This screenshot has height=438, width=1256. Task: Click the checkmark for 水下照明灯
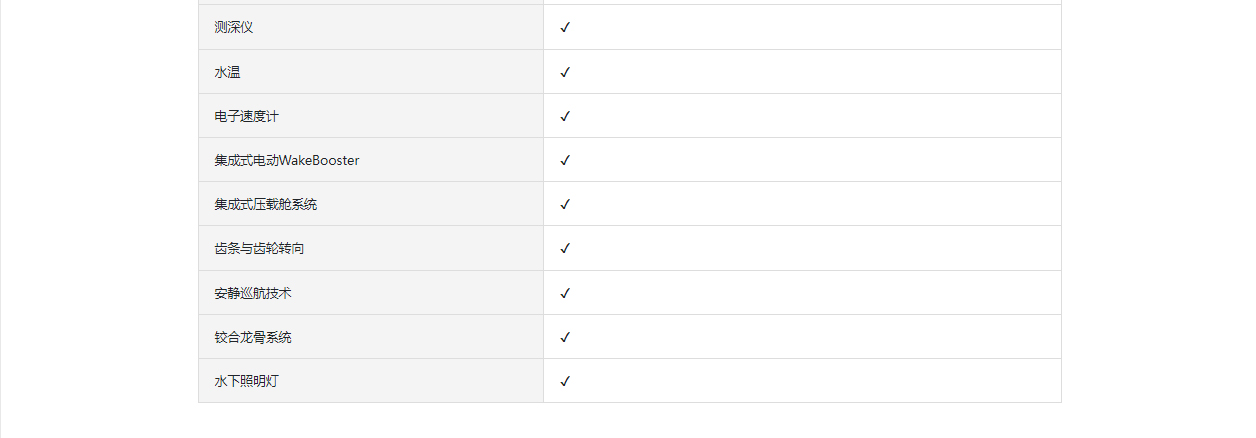tap(565, 381)
